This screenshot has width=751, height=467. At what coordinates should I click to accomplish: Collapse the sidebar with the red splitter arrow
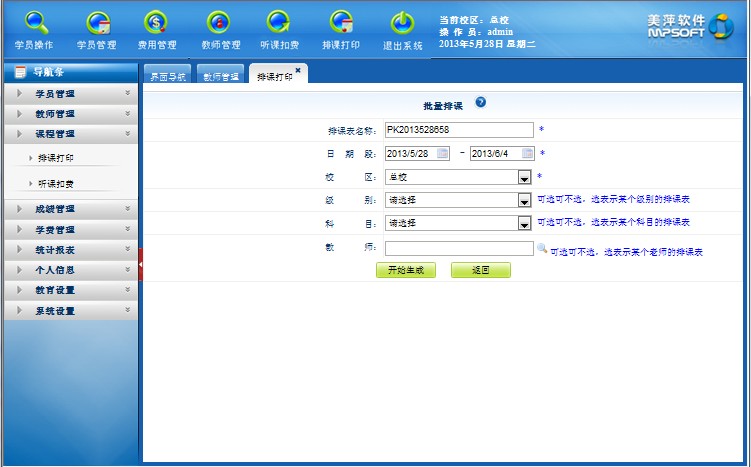tap(141, 264)
